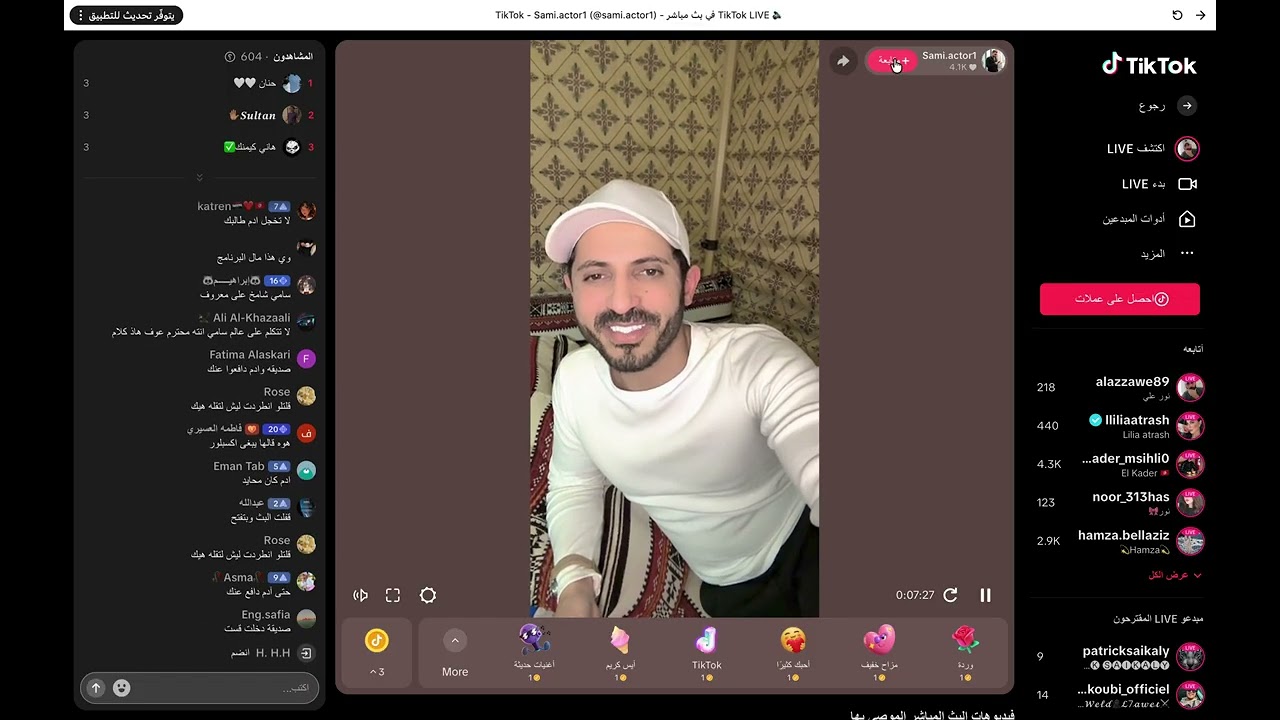Open Sami.actor1 profile avatar

click(993, 61)
